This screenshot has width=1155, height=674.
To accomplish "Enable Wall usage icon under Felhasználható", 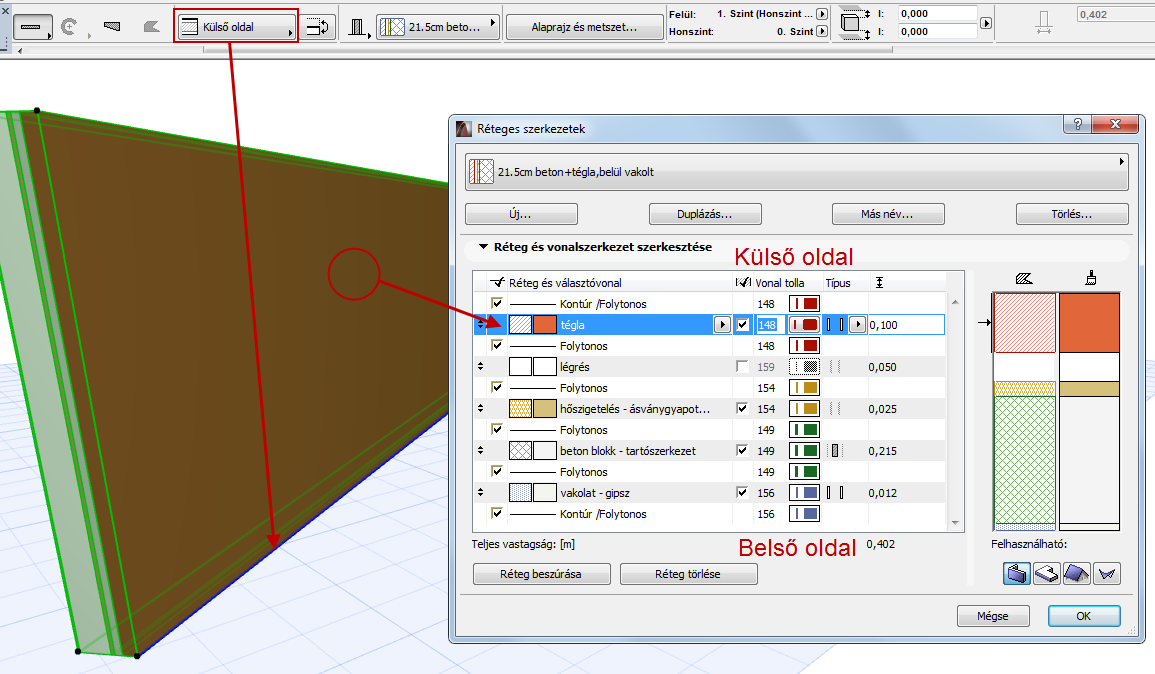I will 1017,574.
